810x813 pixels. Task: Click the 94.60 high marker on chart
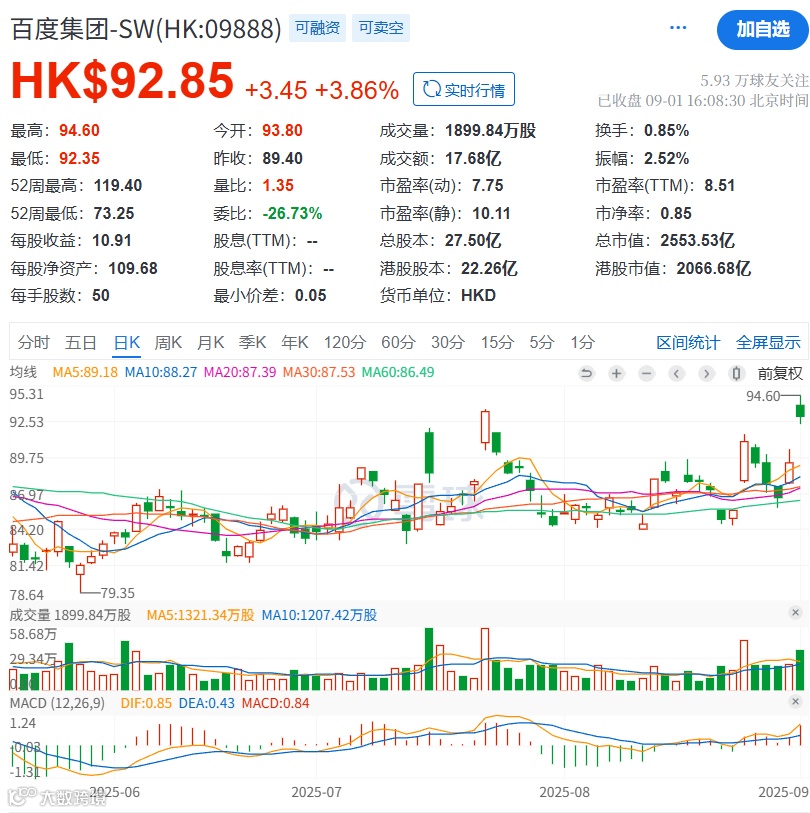coord(762,396)
